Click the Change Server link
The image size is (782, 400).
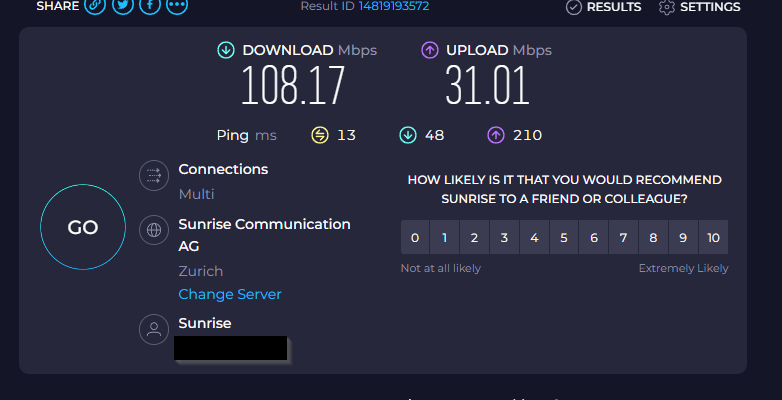pos(230,294)
